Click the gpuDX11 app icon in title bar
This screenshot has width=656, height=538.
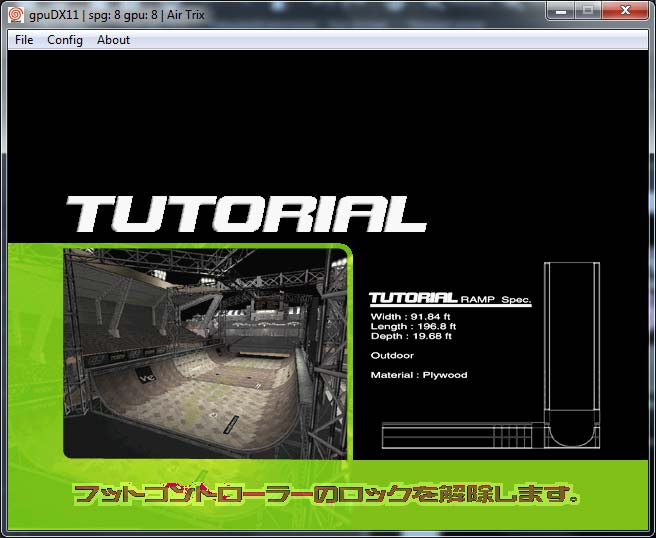tap(15, 12)
